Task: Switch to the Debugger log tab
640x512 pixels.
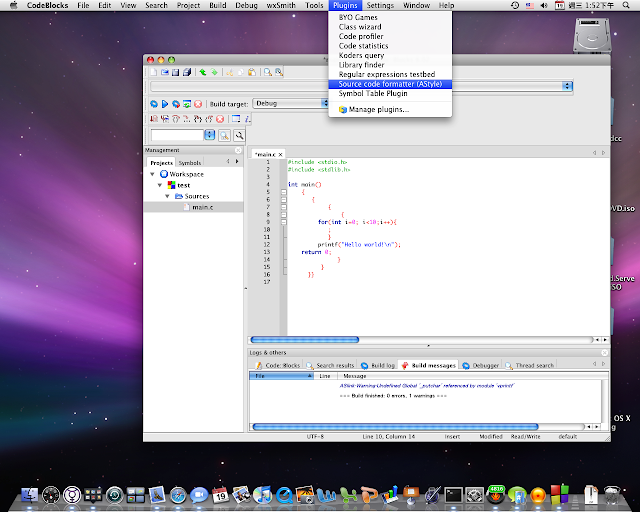Action: click(481, 365)
